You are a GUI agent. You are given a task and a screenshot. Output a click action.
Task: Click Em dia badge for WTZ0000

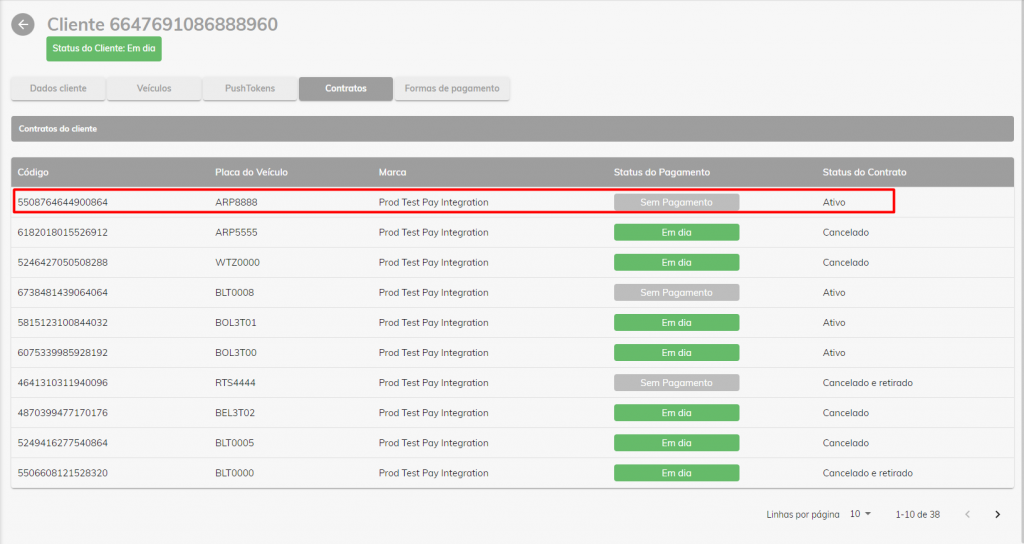(677, 263)
